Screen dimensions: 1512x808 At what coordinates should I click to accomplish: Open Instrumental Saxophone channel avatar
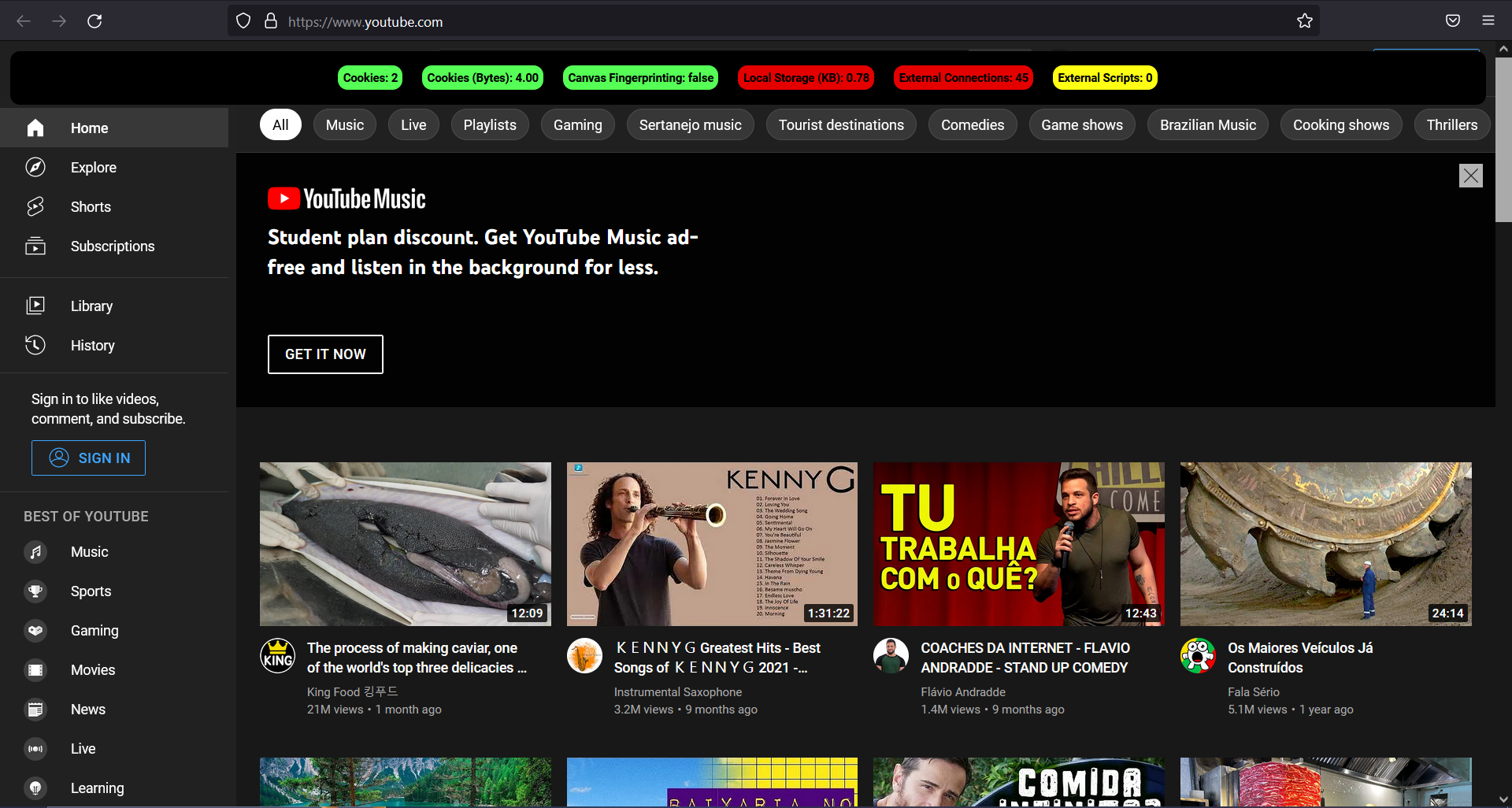(x=585, y=656)
